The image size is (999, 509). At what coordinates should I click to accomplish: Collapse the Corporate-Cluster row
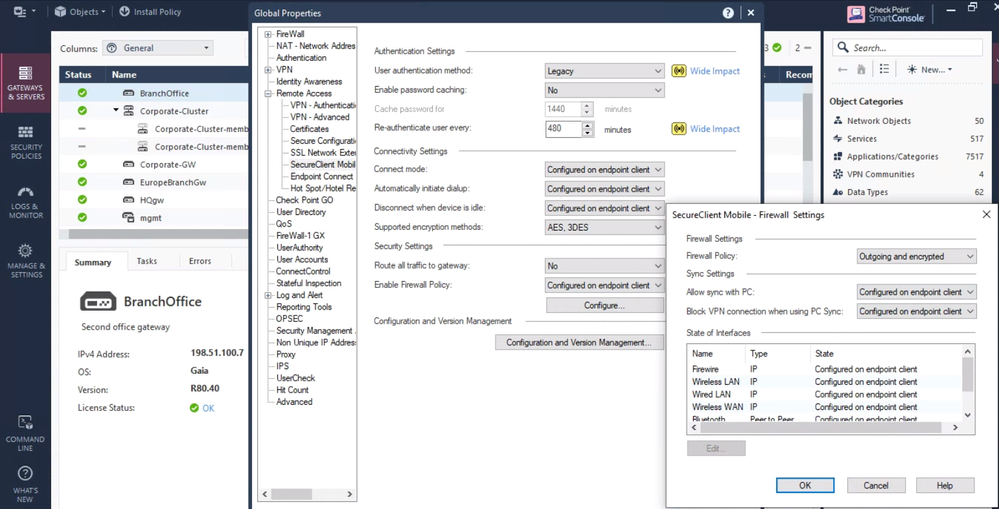pyautogui.click(x=116, y=110)
